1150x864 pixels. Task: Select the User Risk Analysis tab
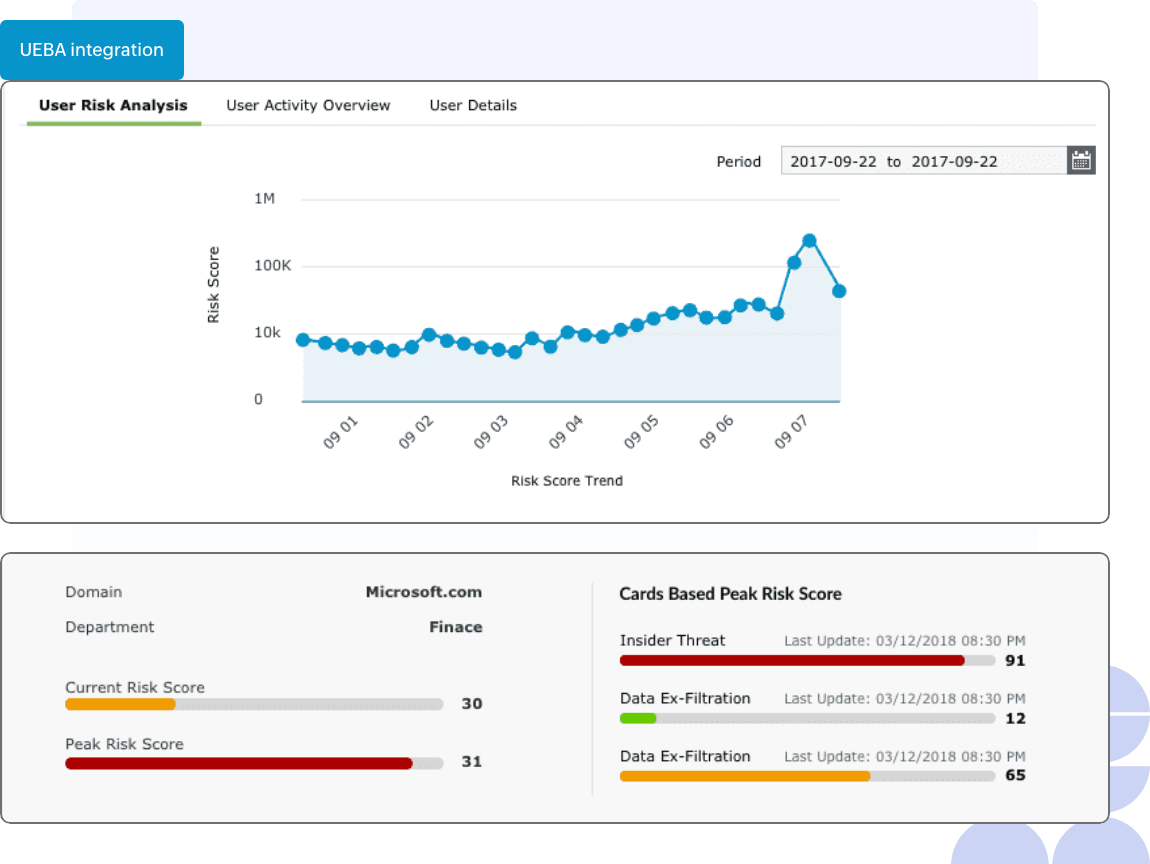[113, 105]
